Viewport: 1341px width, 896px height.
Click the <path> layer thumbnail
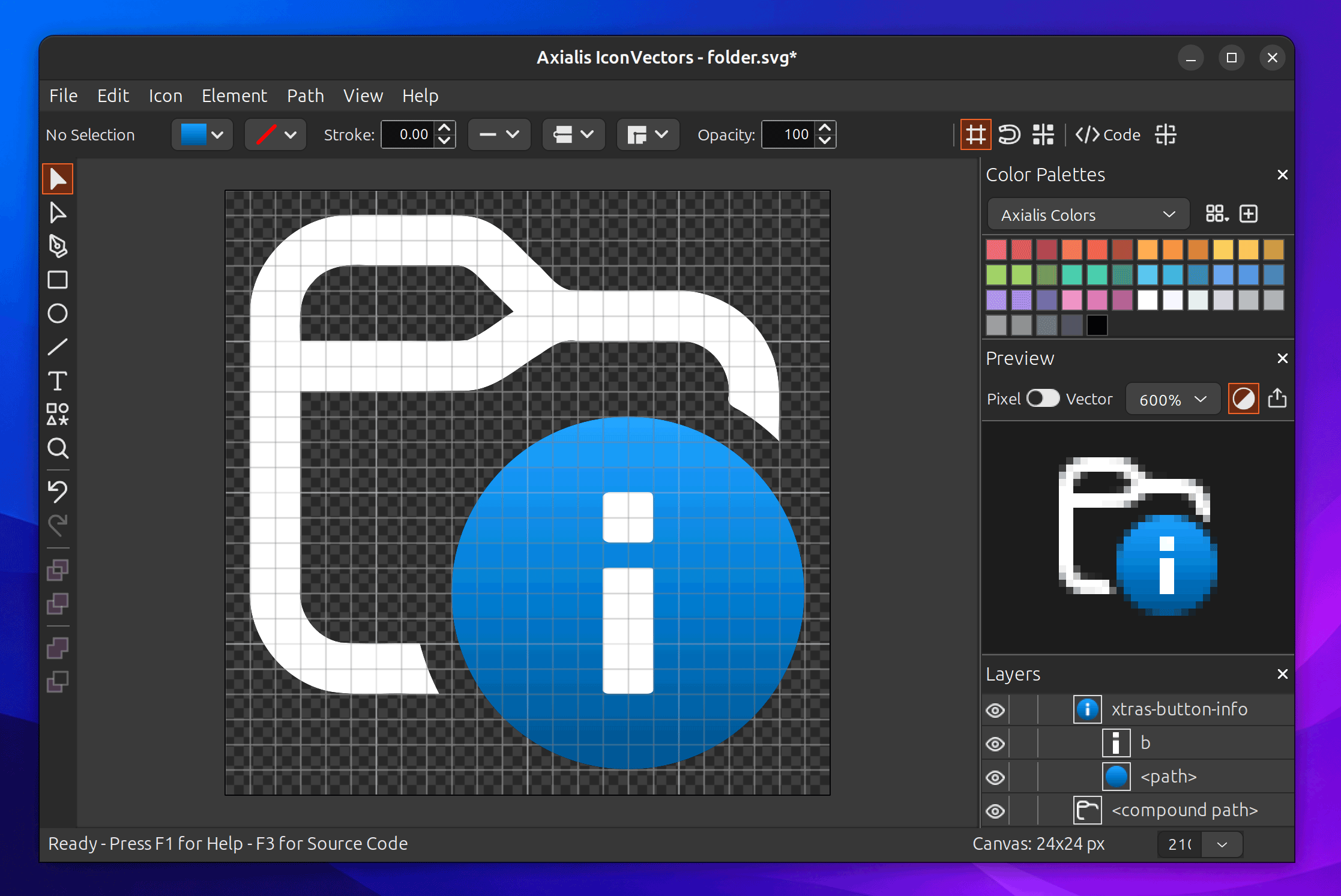(1116, 777)
